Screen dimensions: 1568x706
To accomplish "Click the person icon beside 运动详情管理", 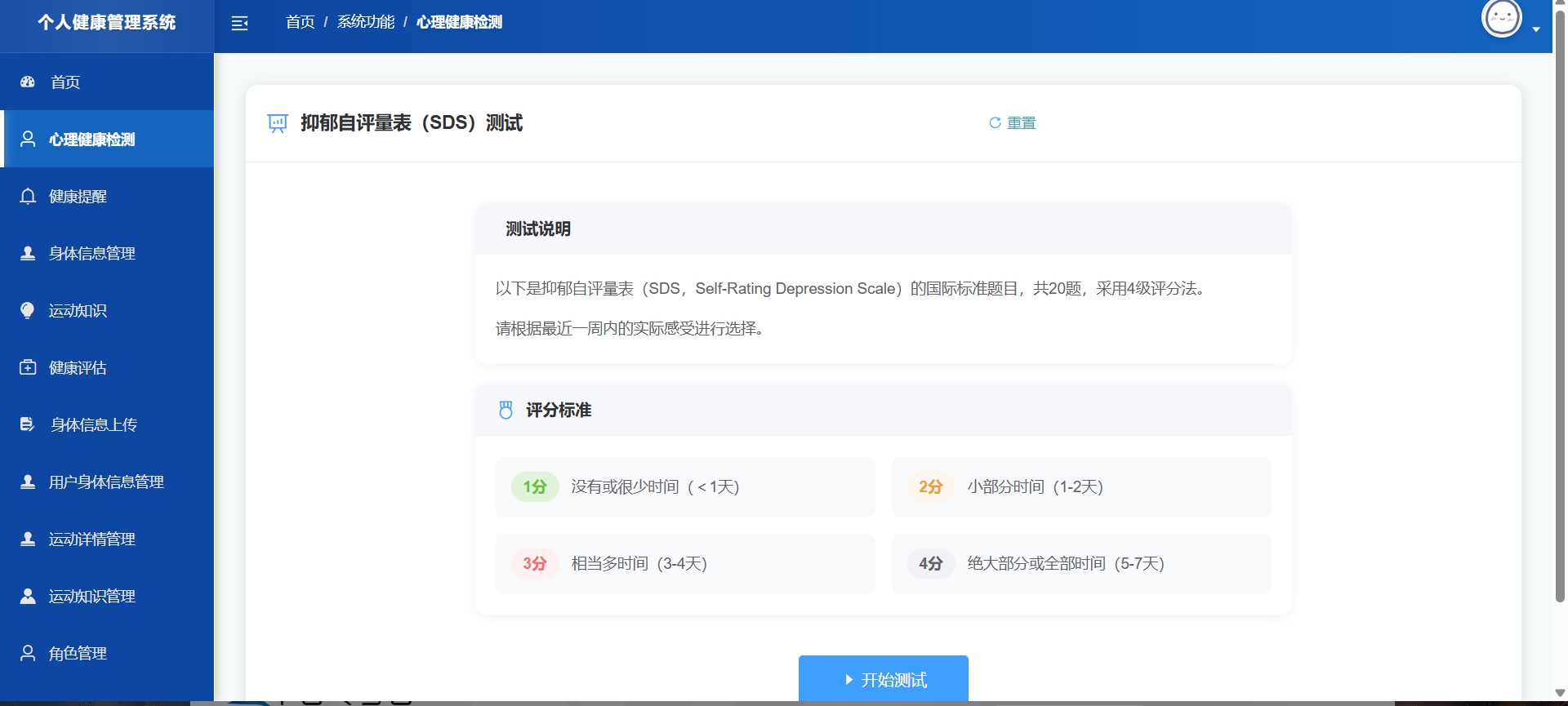I will click(28, 539).
